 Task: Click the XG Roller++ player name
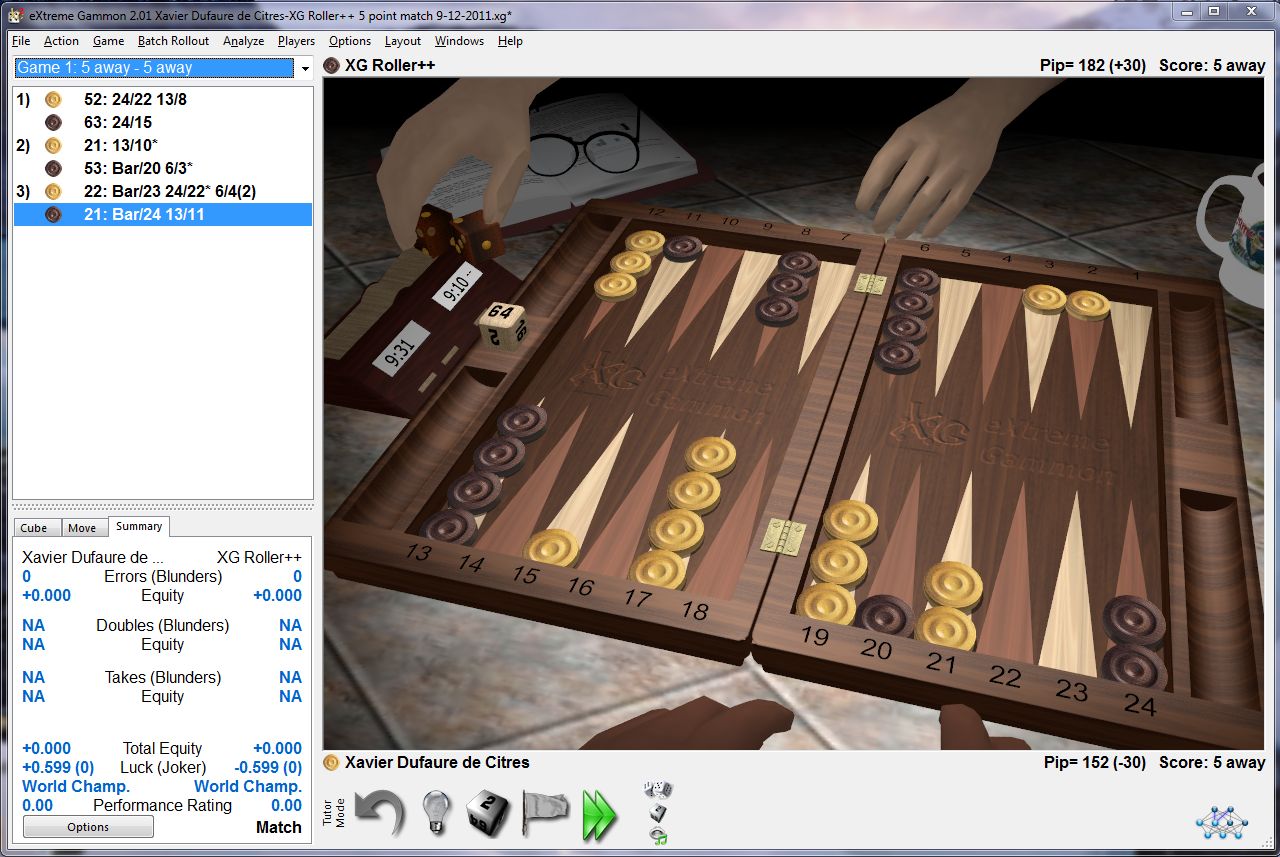(x=390, y=65)
